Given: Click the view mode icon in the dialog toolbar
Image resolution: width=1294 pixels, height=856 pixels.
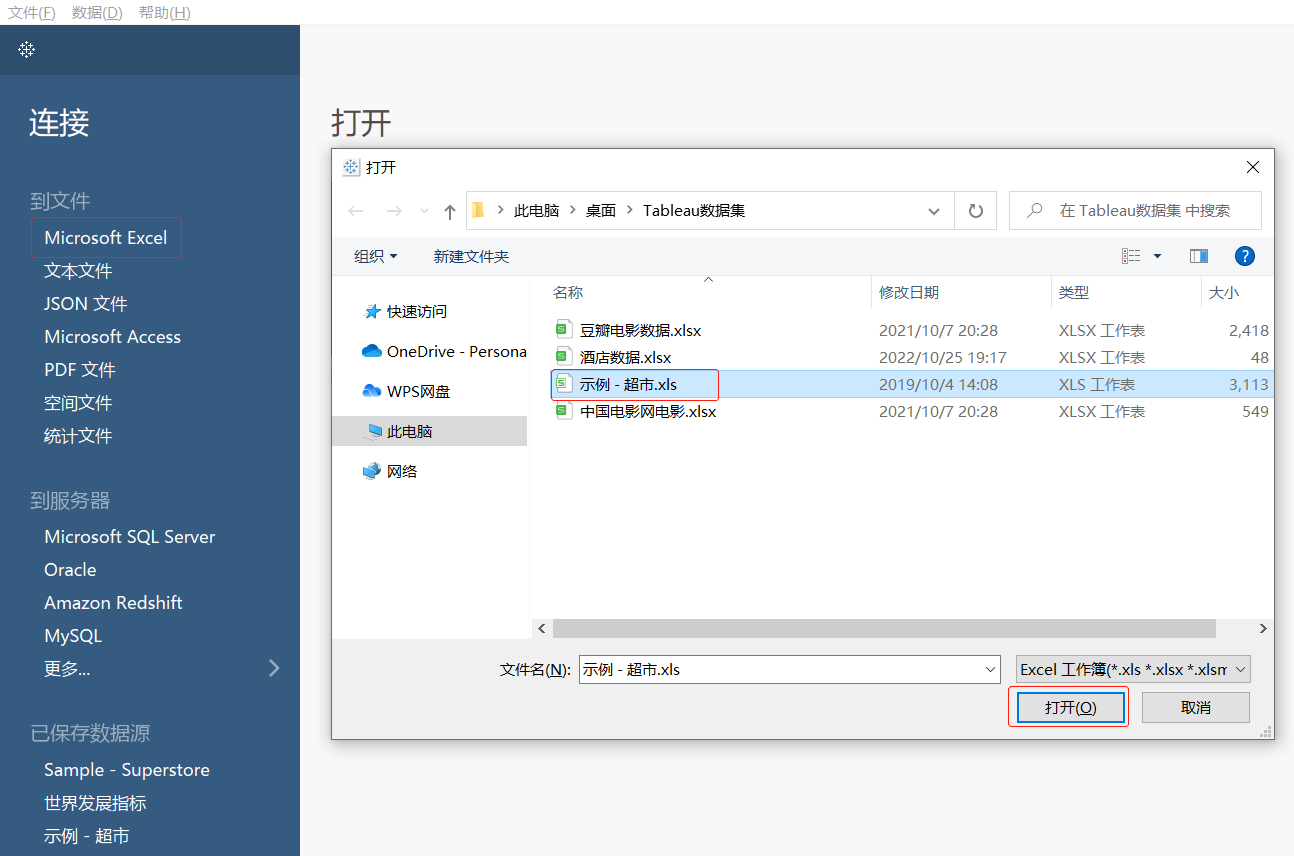Looking at the screenshot, I should [1131, 256].
